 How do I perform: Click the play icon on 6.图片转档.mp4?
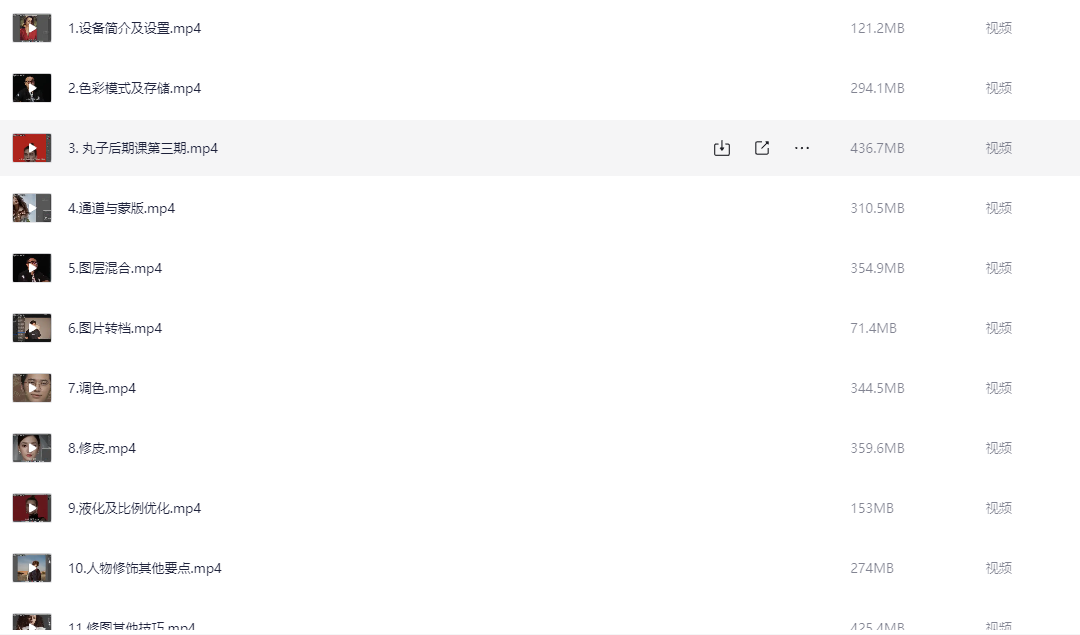click(x=32, y=328)
